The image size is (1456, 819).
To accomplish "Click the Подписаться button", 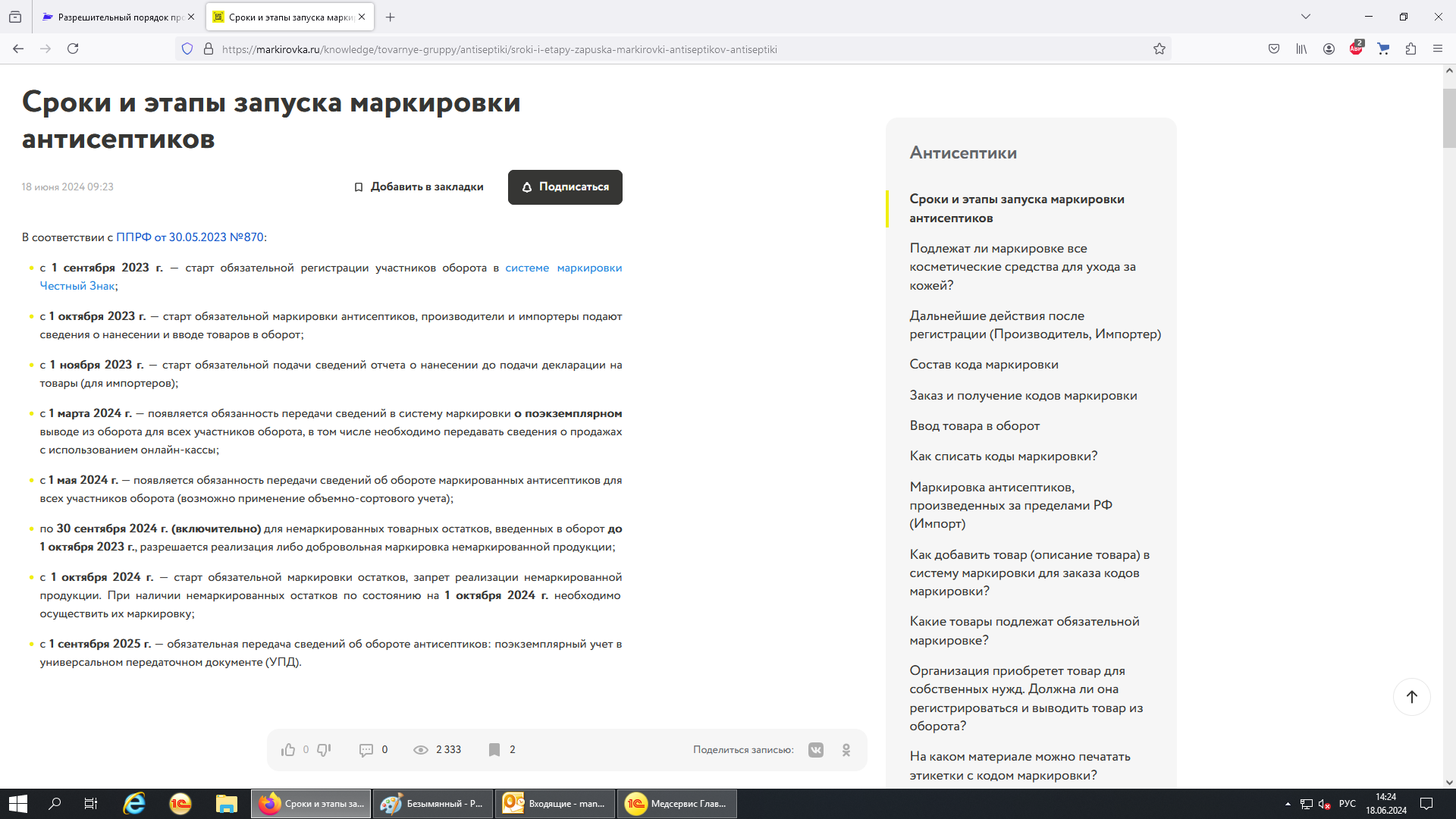I will coord(565,187).
